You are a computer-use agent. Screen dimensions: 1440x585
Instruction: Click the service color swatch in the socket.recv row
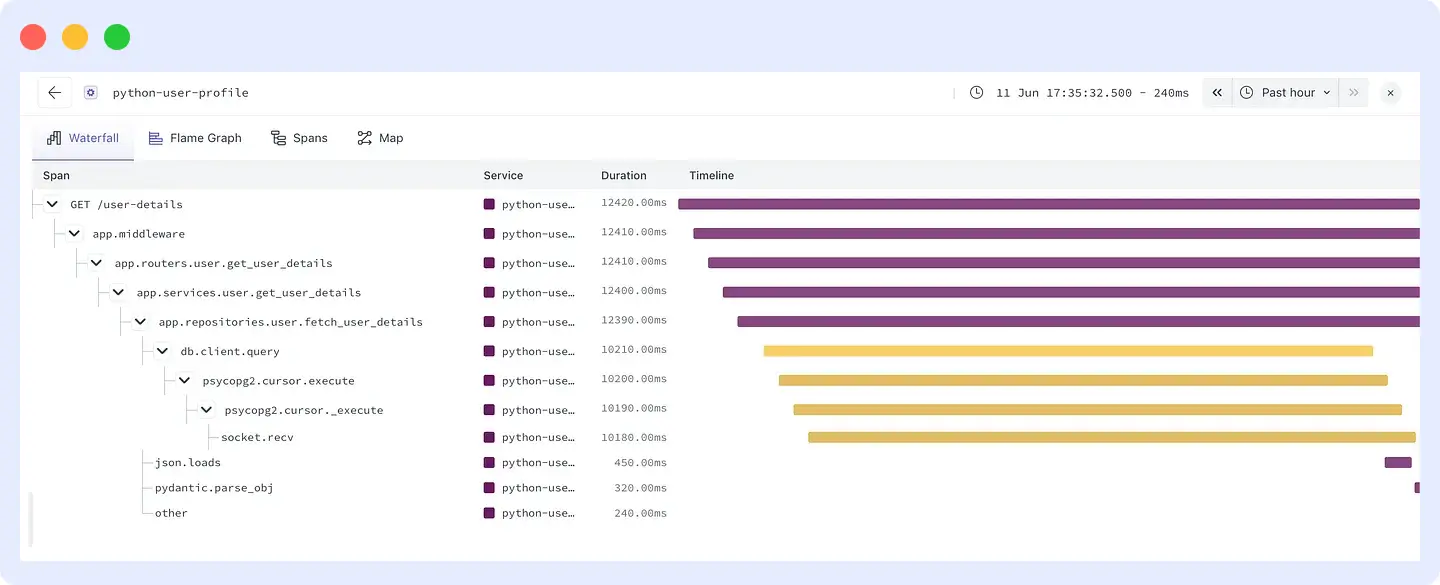click(489, 437)
